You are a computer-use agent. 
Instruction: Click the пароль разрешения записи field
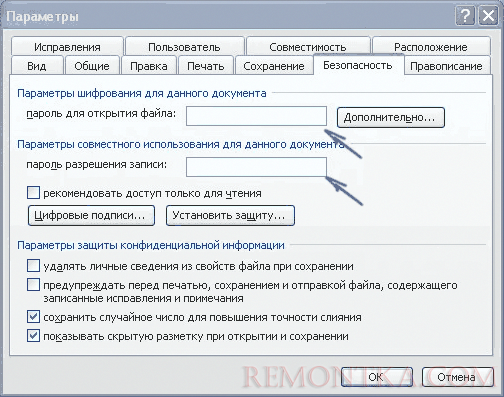256,167
